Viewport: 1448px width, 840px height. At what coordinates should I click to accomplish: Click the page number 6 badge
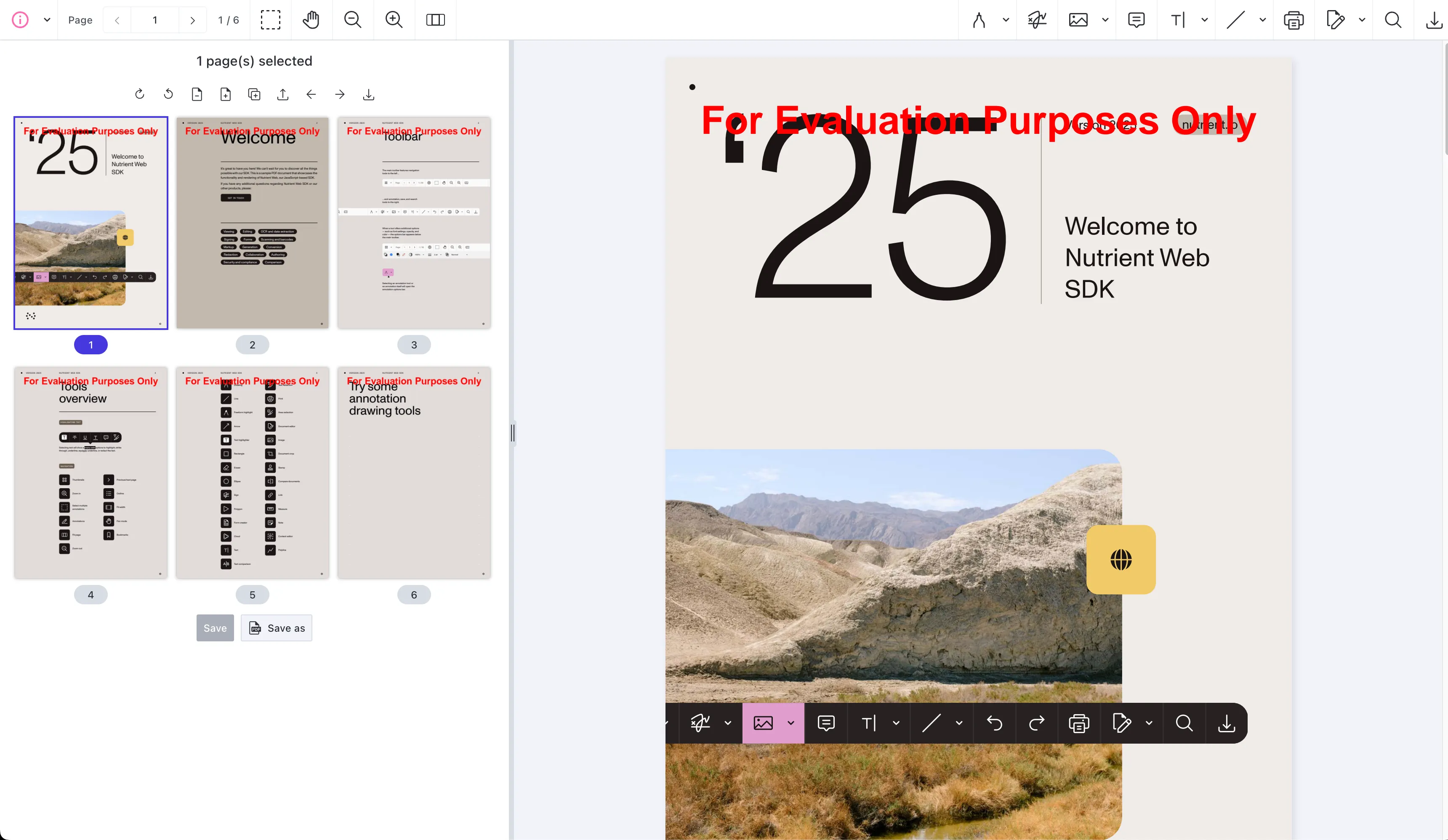(414, 595)
